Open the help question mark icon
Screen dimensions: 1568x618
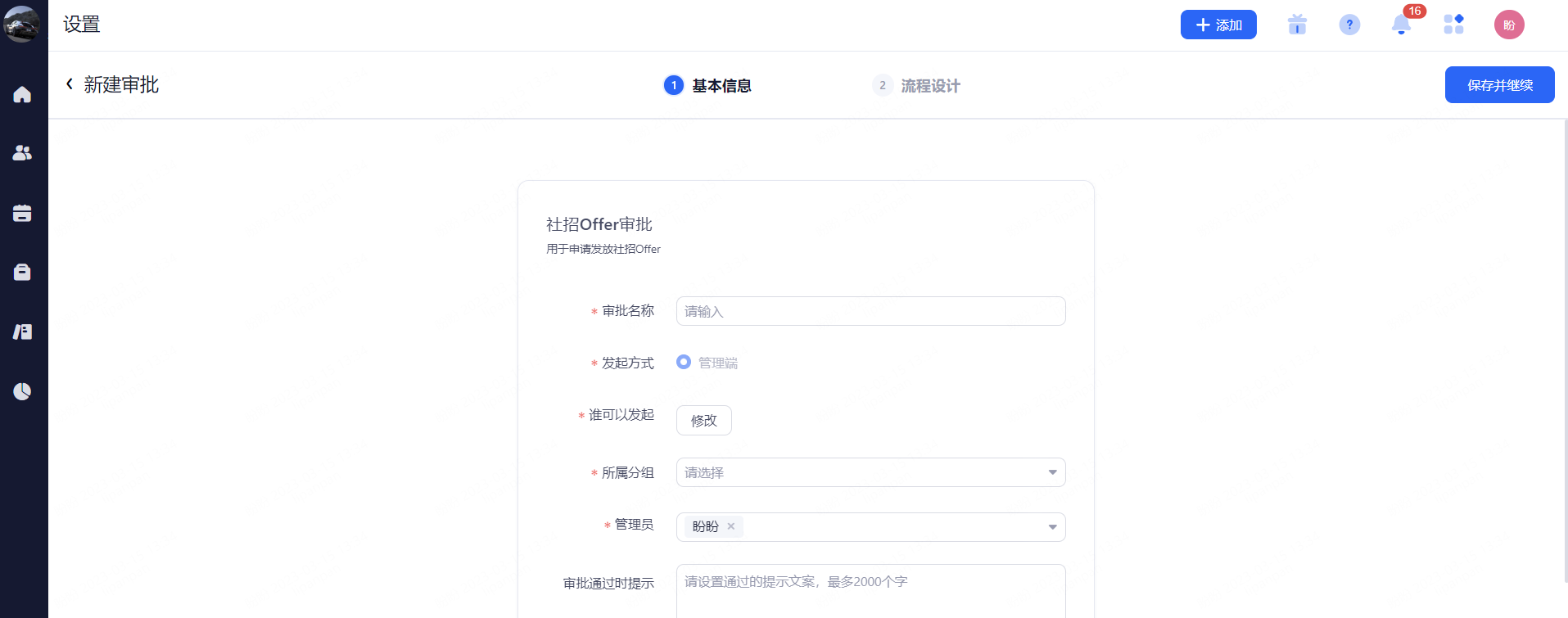click(1349, 25)
